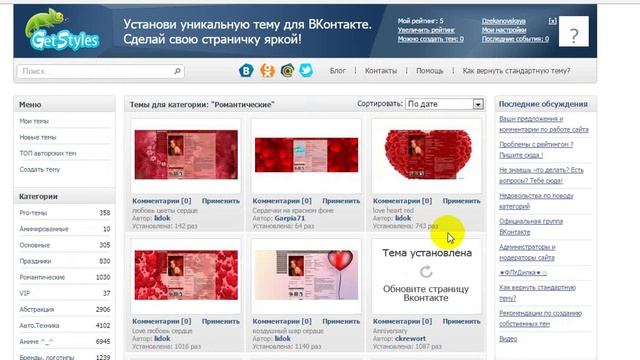The height and width of the screenshot is (360, 640).
Task: Open 'Контакты' in the top navigation
Action: point(381,71)
